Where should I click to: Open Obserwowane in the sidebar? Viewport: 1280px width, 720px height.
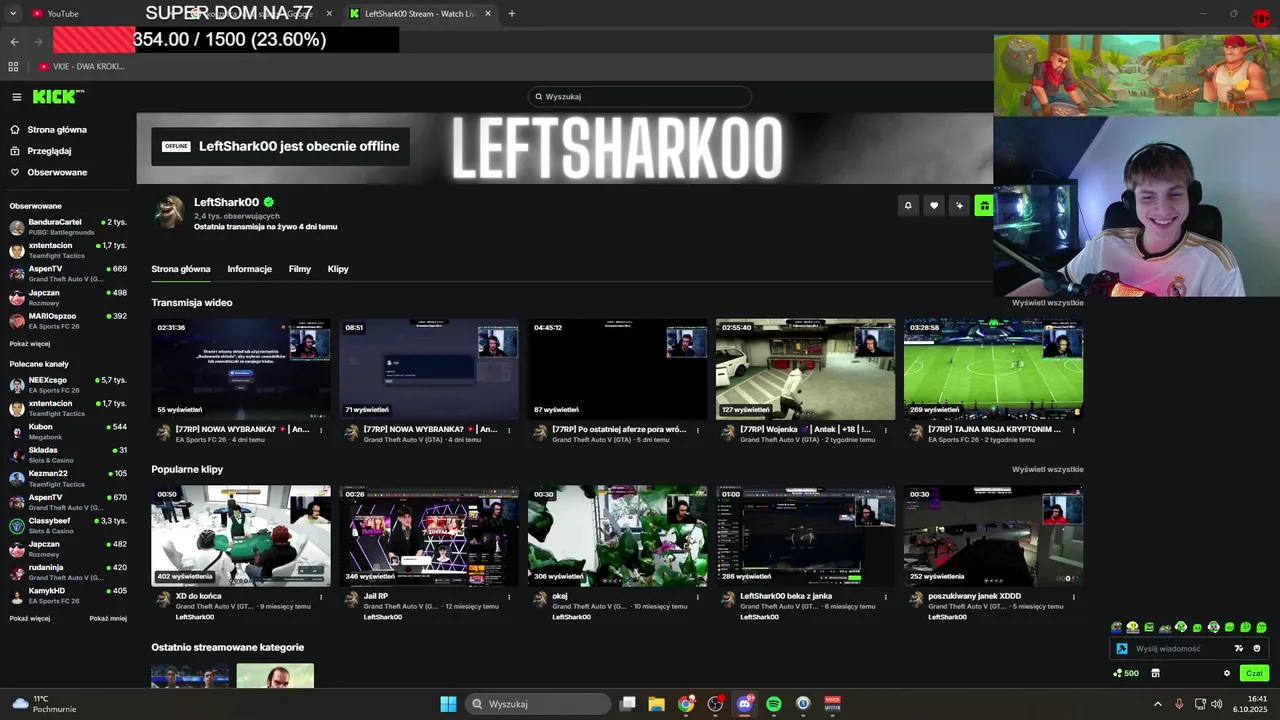coord(57,172)
